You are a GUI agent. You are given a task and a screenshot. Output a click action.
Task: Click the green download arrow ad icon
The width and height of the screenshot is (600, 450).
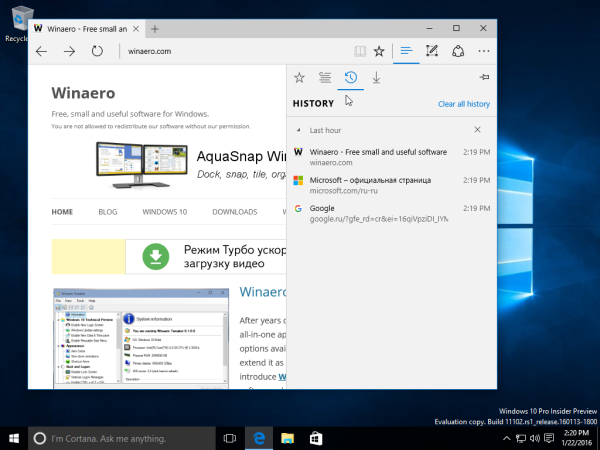point(156,256)
